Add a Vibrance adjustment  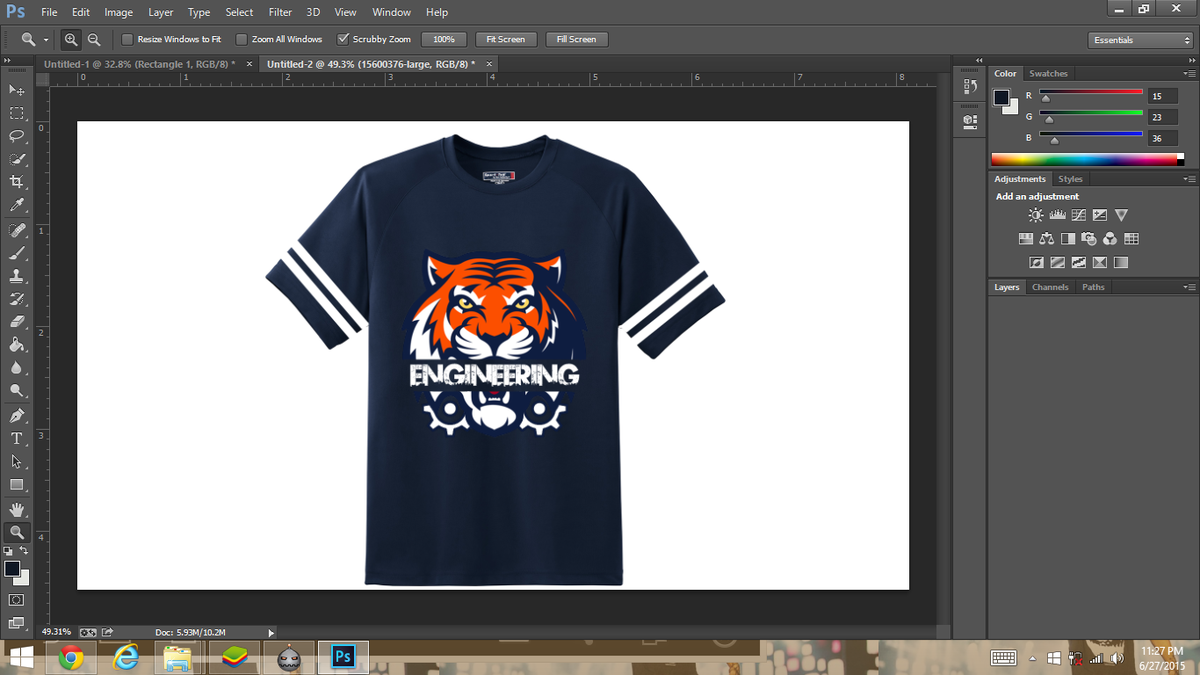[x=1121, y=215]
